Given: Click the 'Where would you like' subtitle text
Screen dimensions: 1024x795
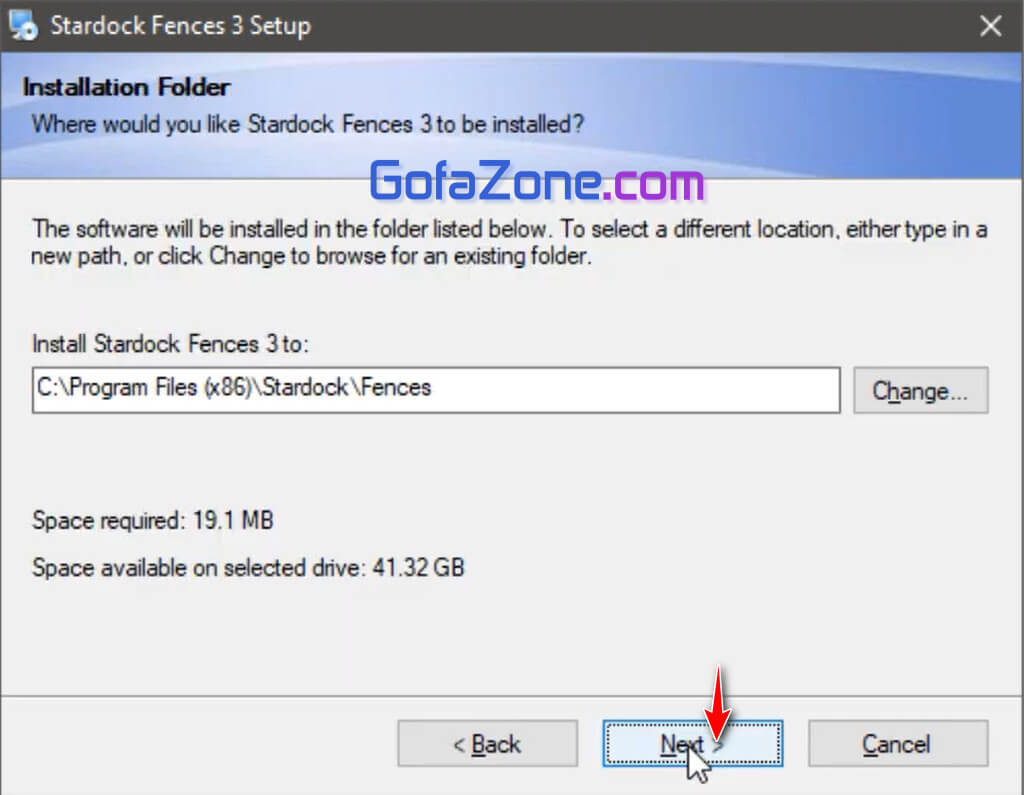Looking at the screenshot, I should click(x=308, y=125).
